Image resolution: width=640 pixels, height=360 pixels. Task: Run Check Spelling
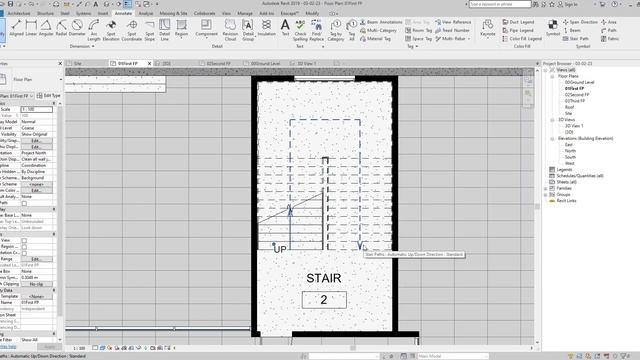pyautogui.click(x=300, y=30)
